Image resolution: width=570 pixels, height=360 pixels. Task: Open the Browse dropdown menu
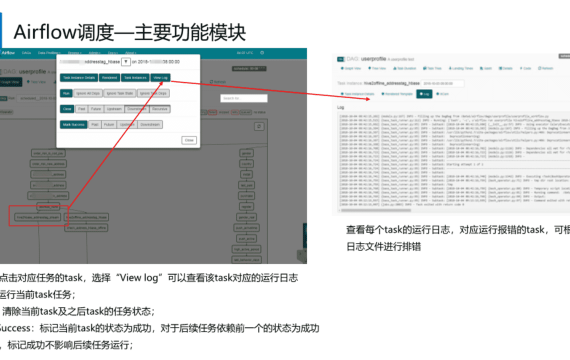[75, 53]
